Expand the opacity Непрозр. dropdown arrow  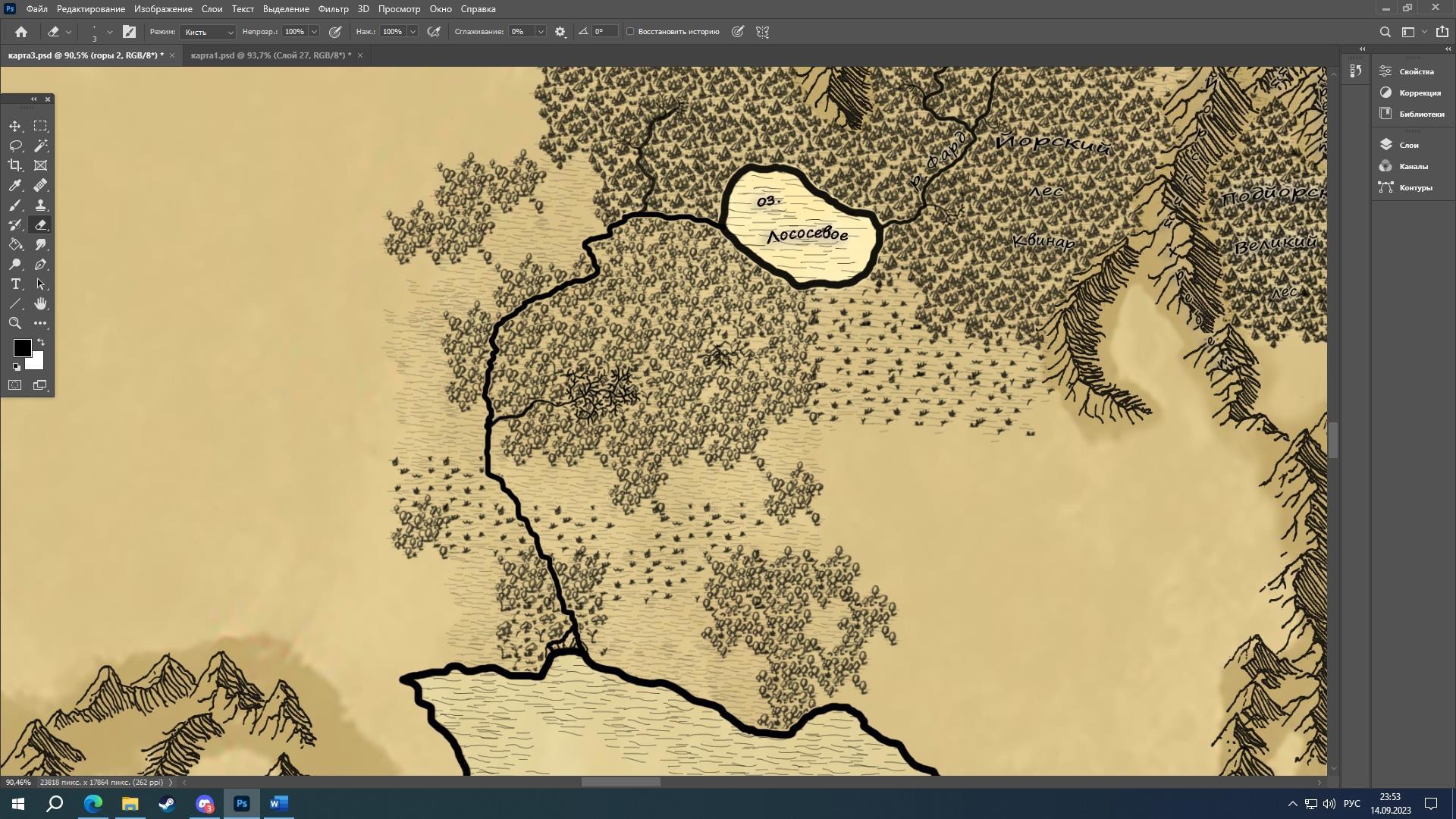pos(314,32)
